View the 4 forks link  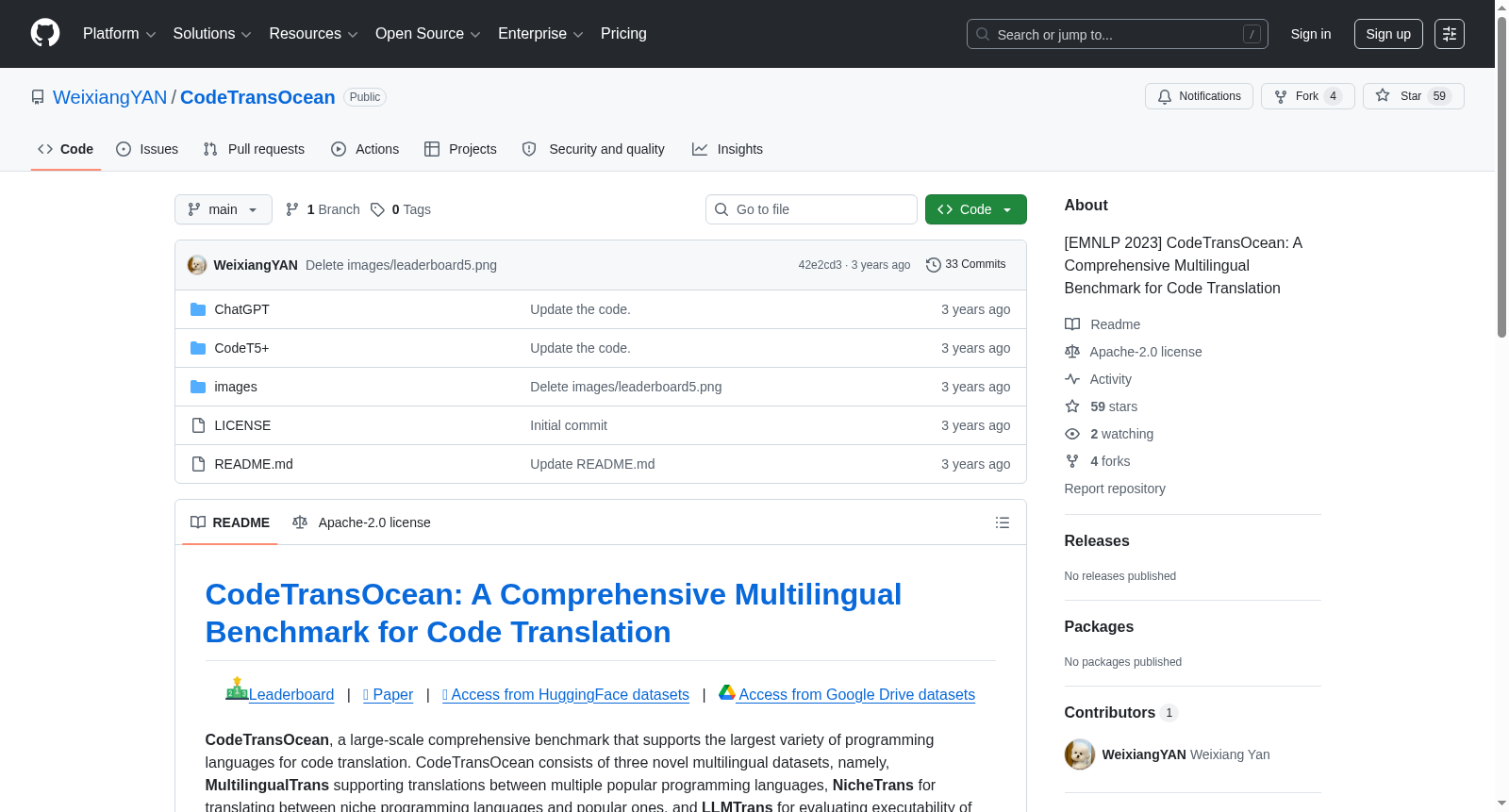(1098, 461)
